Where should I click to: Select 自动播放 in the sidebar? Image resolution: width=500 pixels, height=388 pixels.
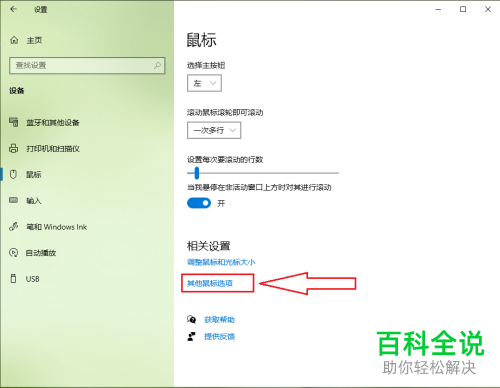coord(41,253)
